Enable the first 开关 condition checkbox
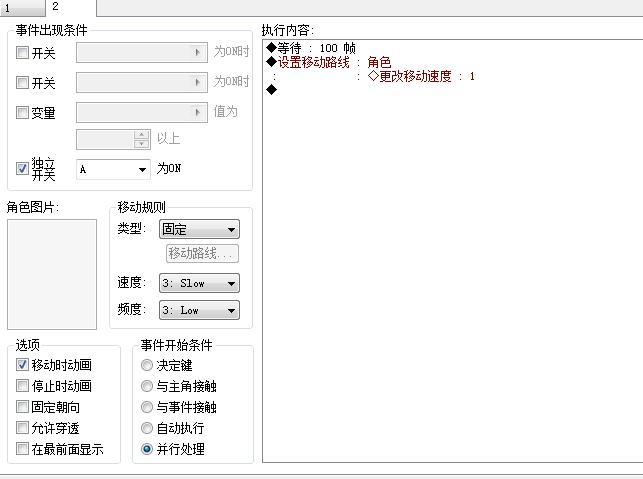643x479 pixels. point(22,52)
